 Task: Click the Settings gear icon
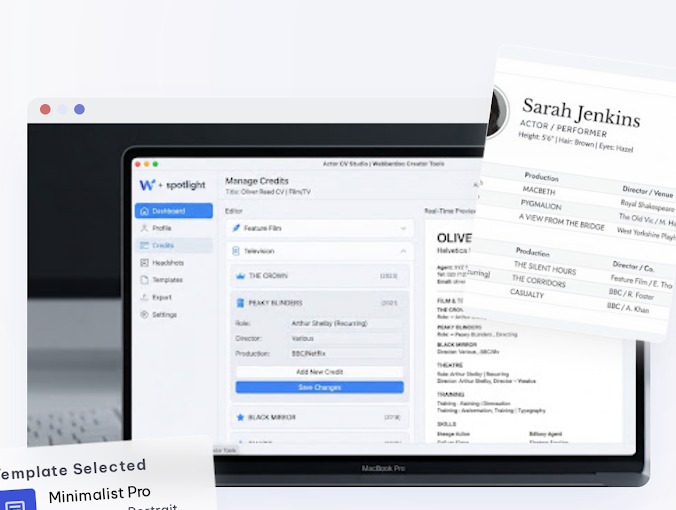[144, 314]
